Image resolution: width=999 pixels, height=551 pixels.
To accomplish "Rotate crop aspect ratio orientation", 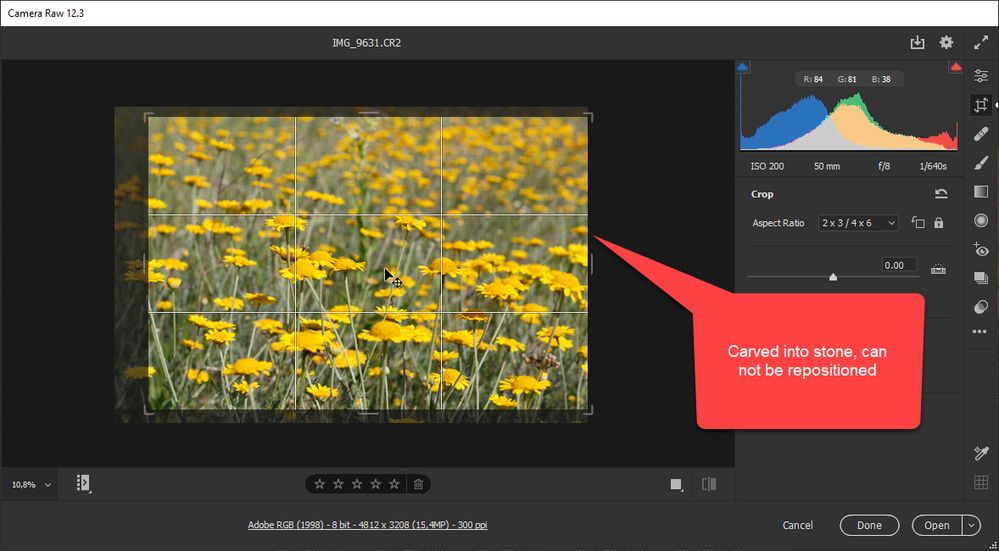I will click(x=917, y=223).
